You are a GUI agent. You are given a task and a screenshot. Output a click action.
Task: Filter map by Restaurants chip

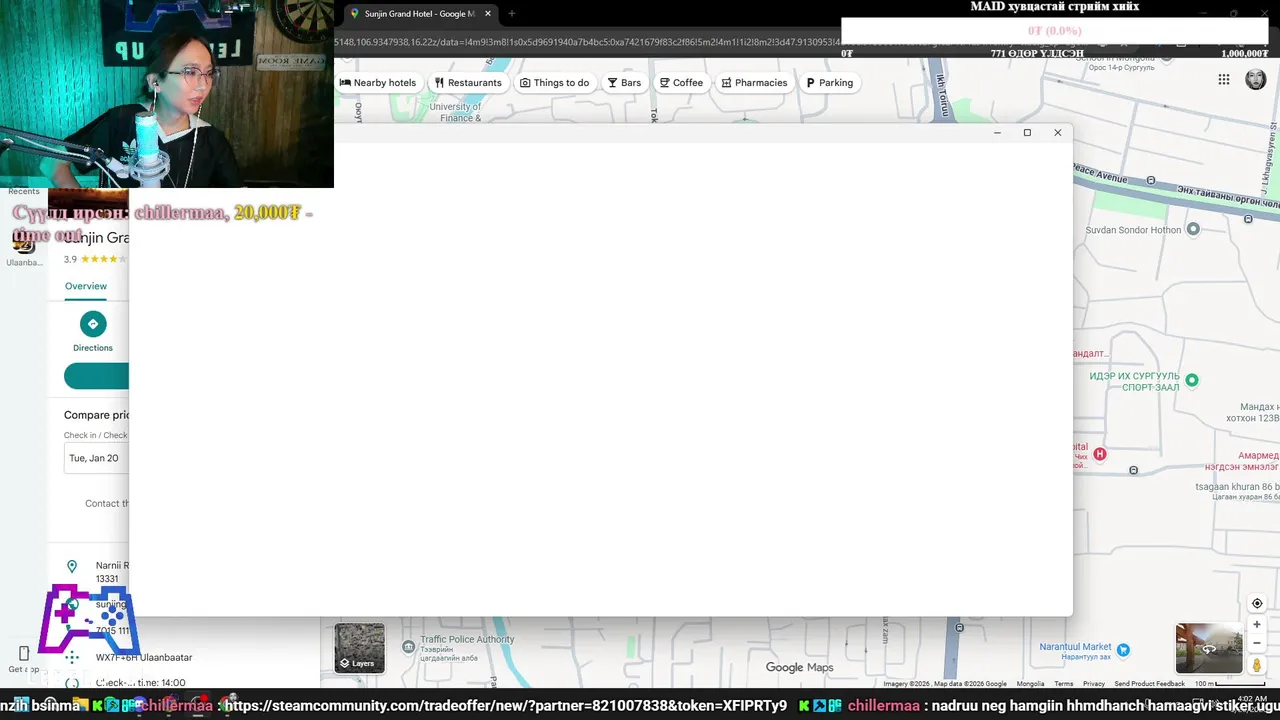468,83
